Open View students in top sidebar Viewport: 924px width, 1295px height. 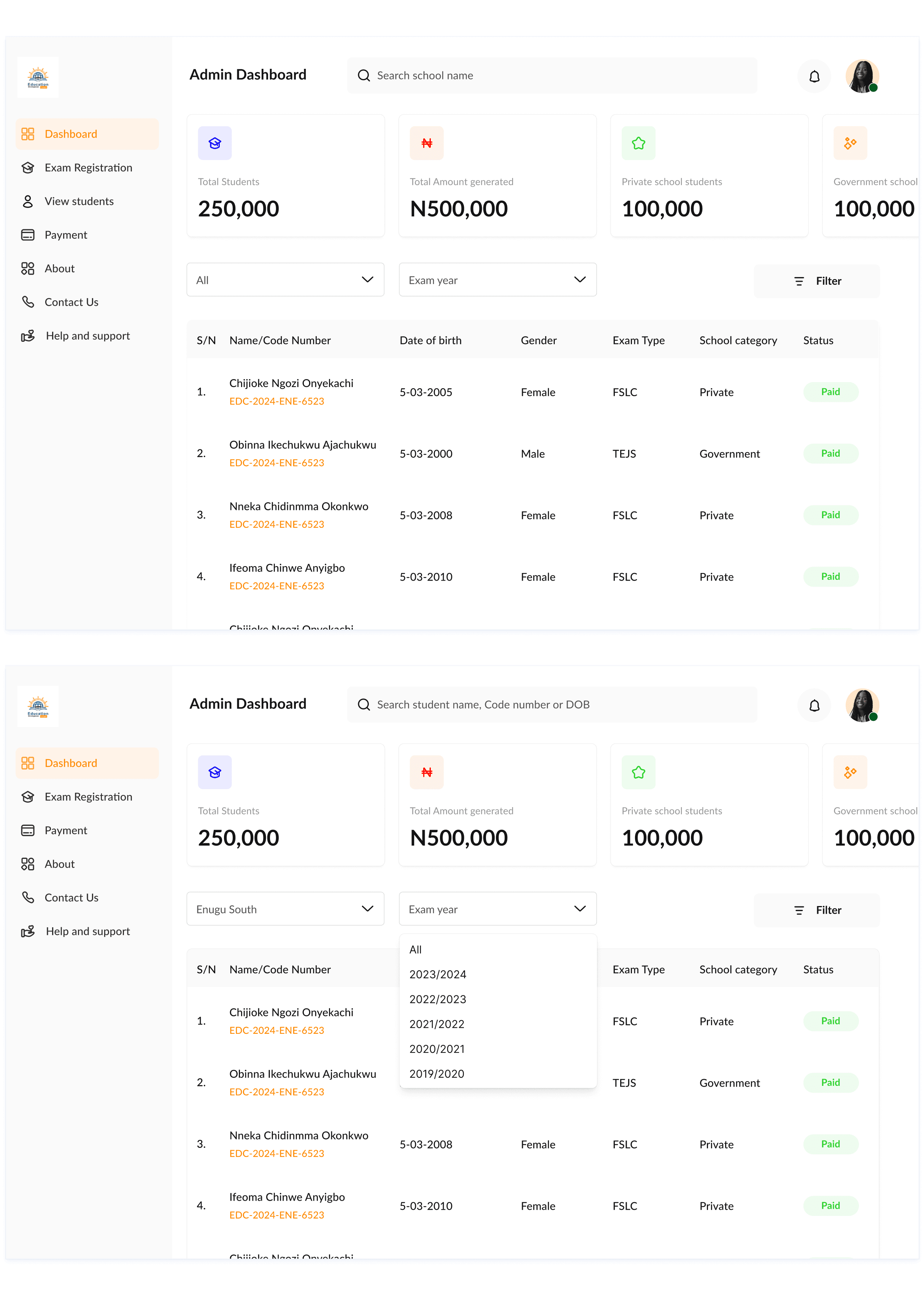[79, 202]
